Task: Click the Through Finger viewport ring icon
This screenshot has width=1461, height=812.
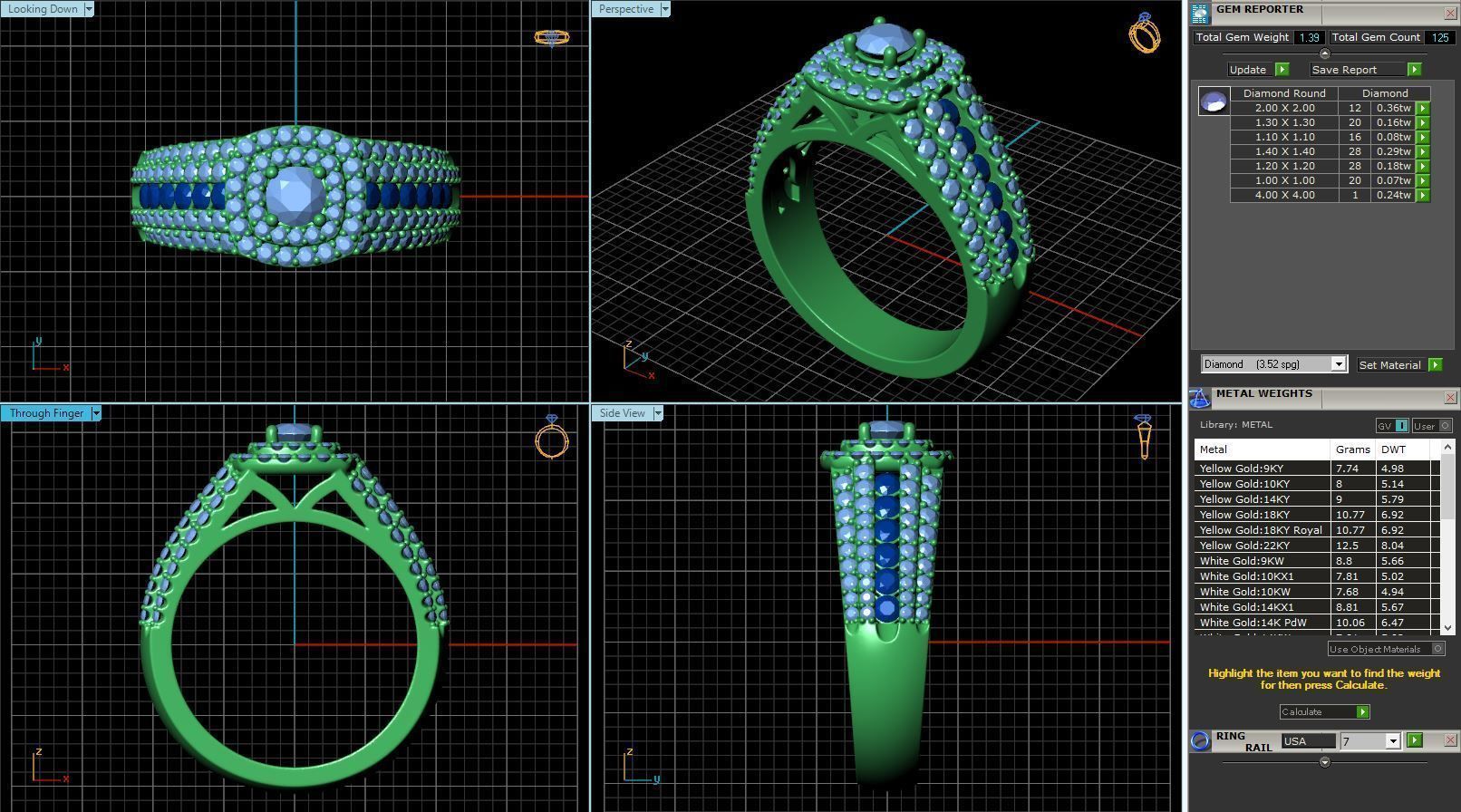Action: 552,436
